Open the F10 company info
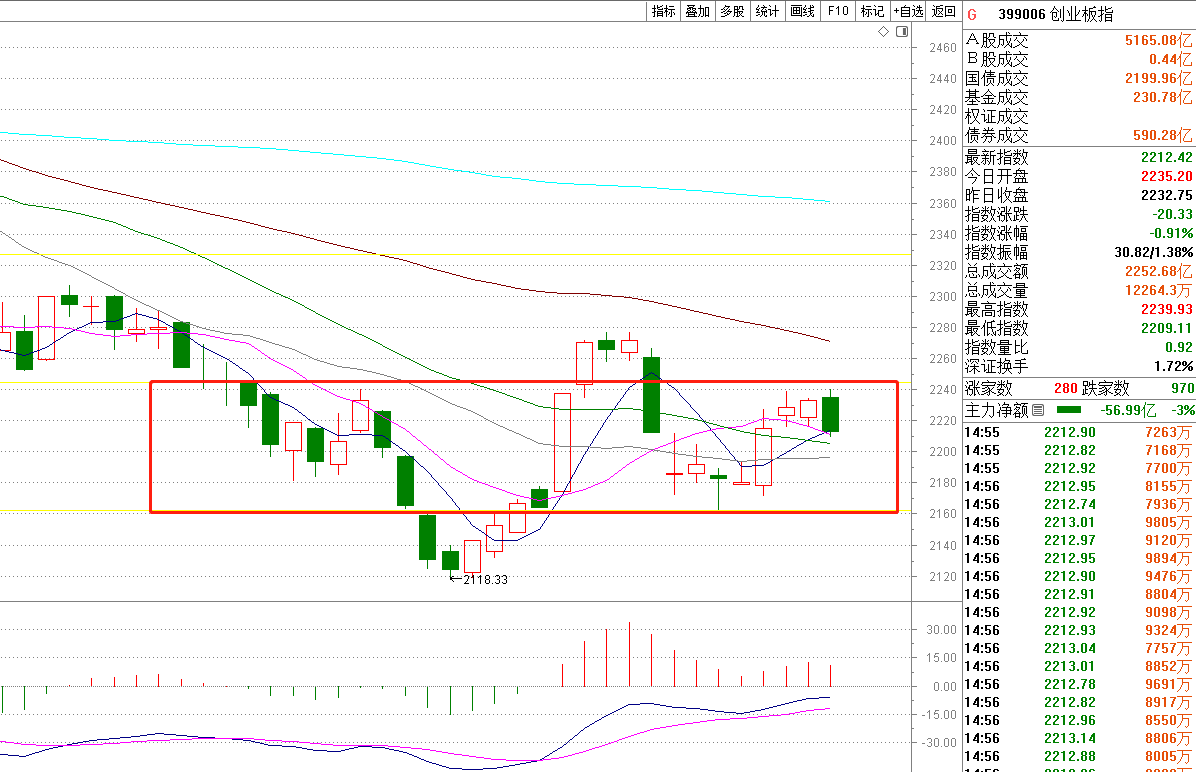The image size is (1196, 772). coord(838,11)
